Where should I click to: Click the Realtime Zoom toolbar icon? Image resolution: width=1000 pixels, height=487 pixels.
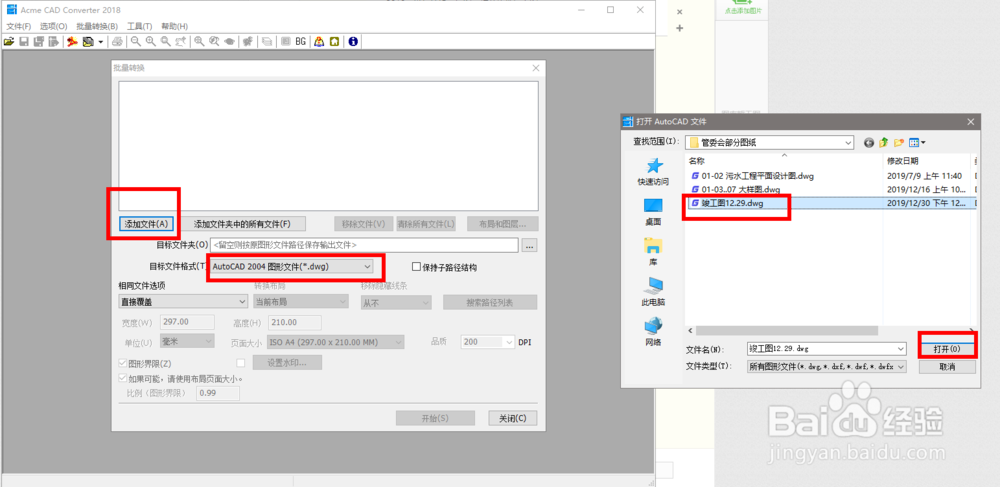click(214, 41)
